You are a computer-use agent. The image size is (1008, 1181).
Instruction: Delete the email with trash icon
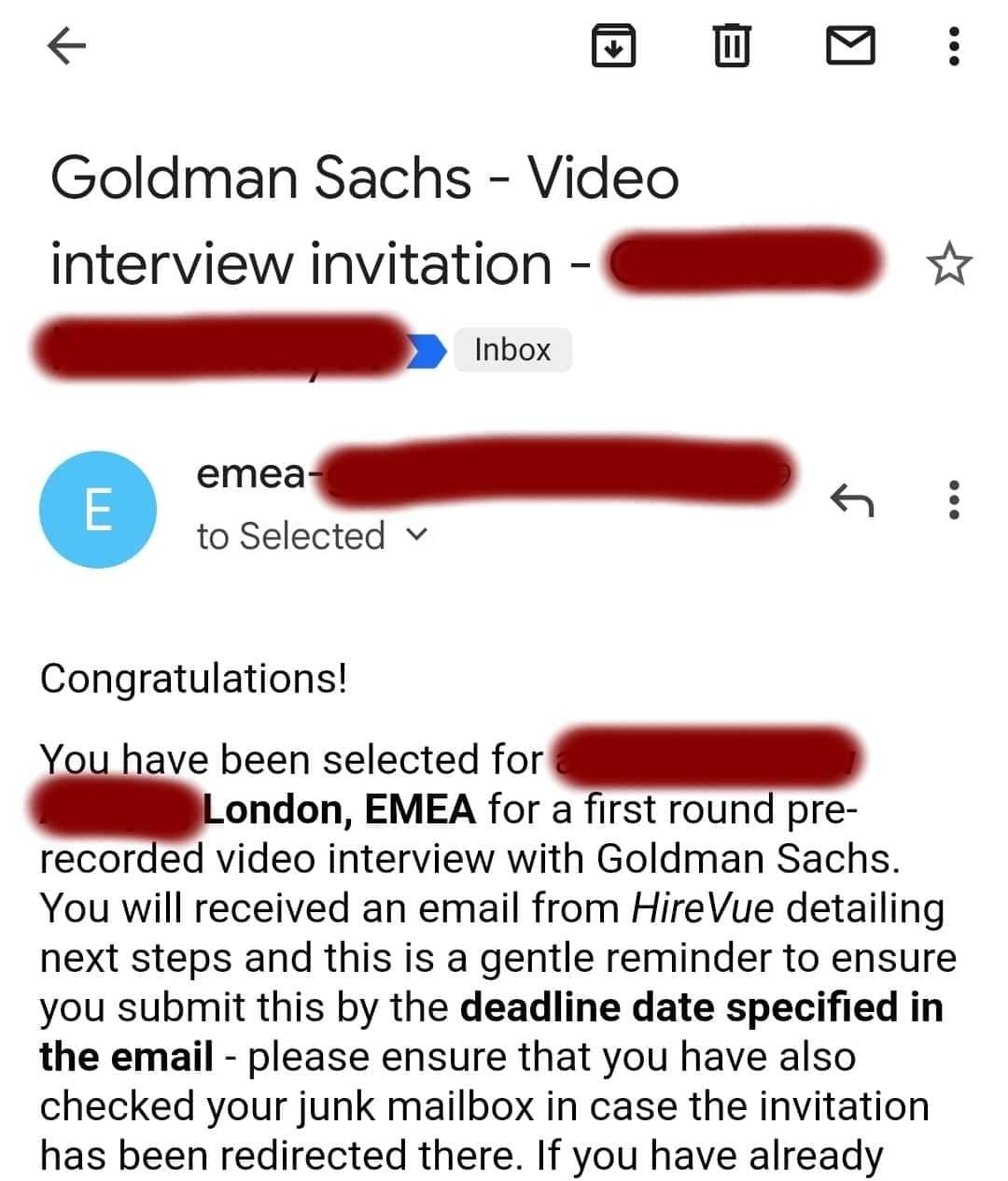[731, 46]
